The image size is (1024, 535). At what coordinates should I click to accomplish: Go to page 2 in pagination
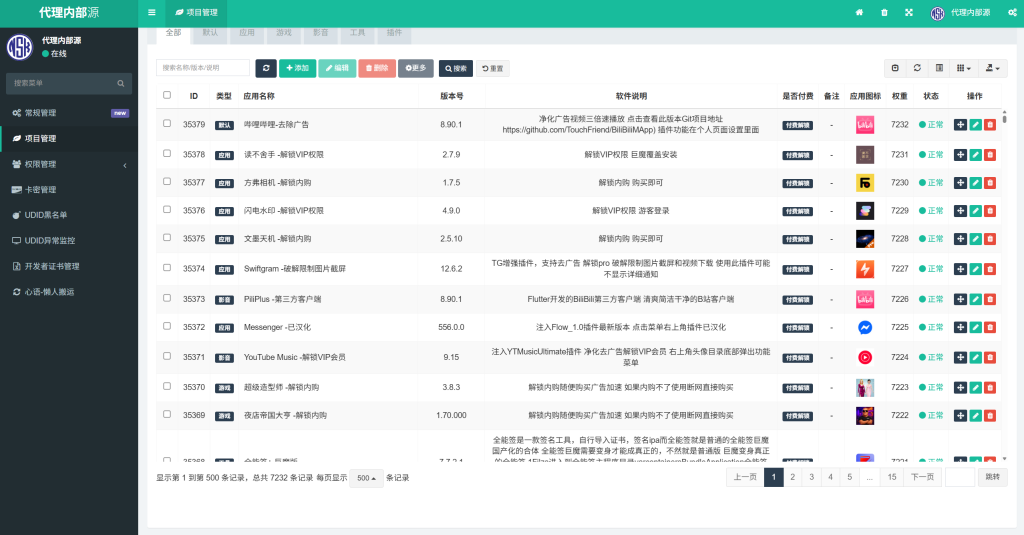coord(792,477)
